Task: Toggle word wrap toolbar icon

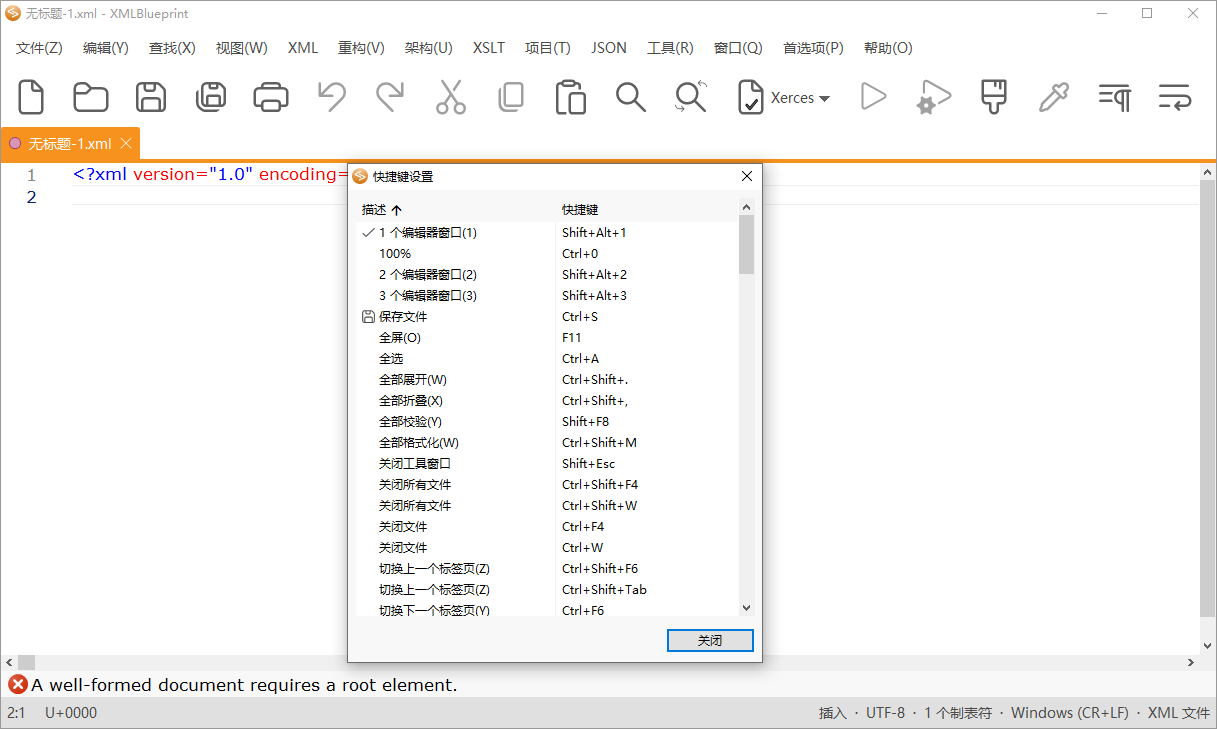Action: click(x=1175, y=97)
